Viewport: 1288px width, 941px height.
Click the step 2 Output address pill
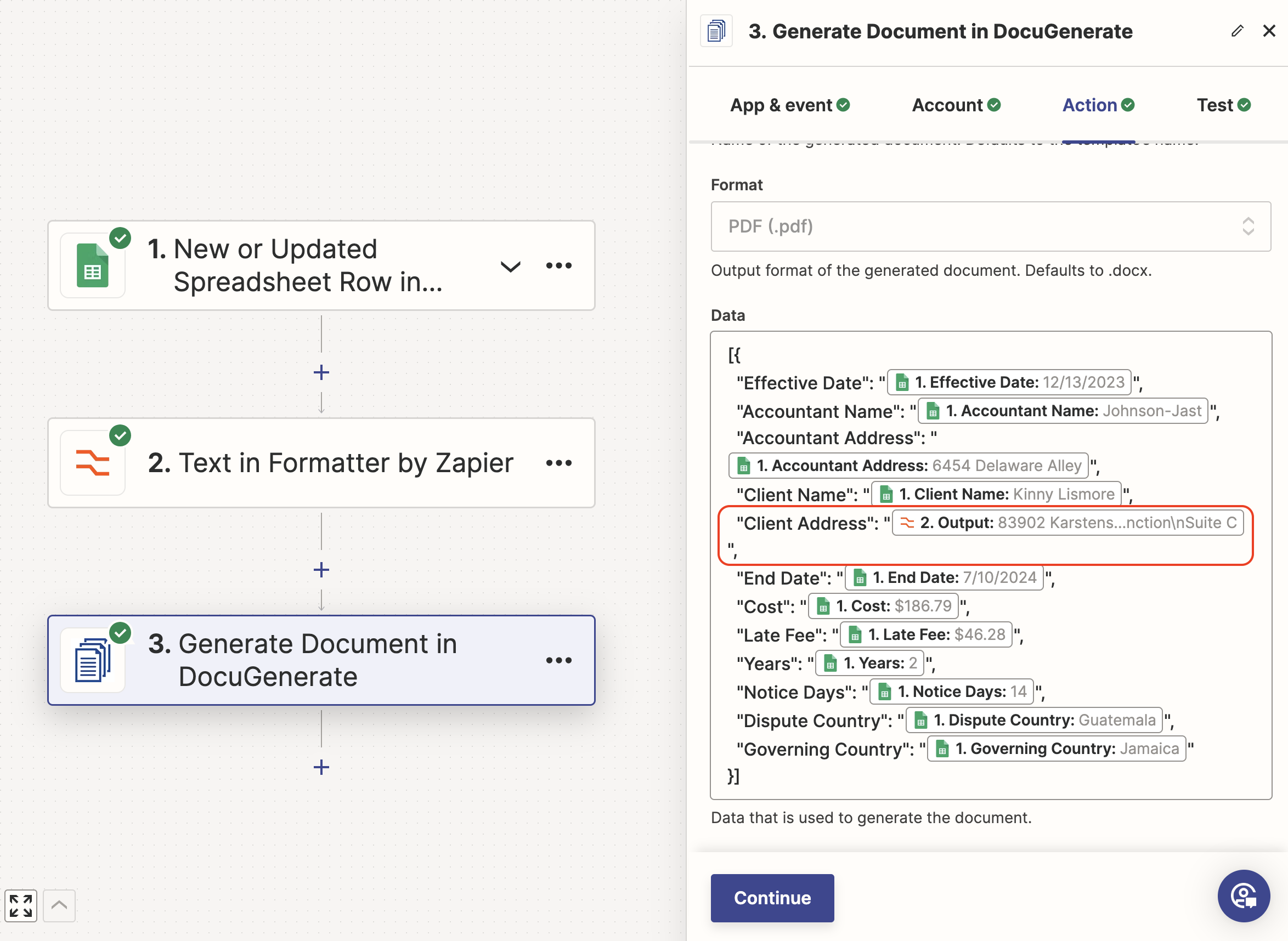(x=1068, y=523)
